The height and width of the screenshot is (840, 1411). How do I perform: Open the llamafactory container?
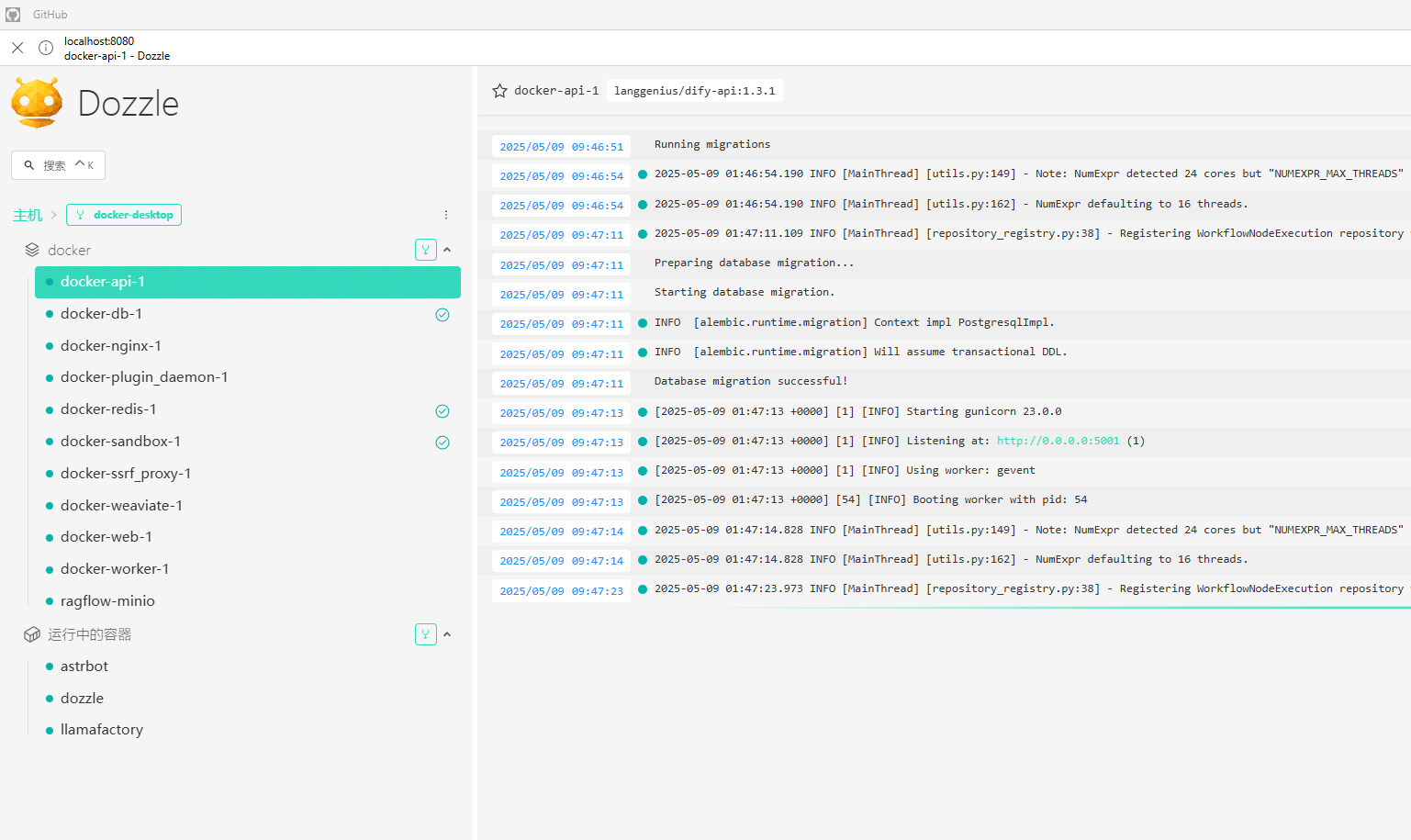[x=101, y=730]
